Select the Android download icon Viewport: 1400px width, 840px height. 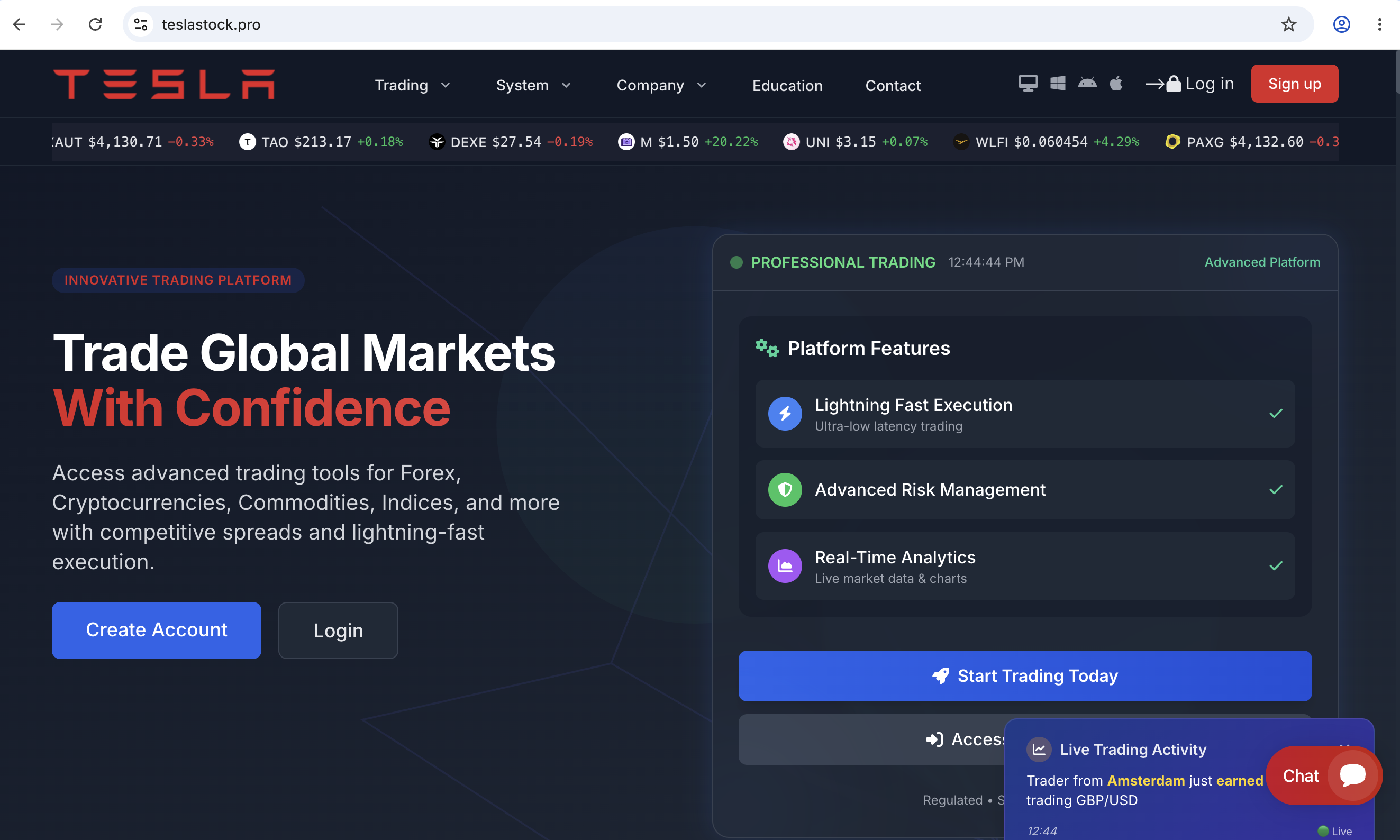click(1087, 83)
